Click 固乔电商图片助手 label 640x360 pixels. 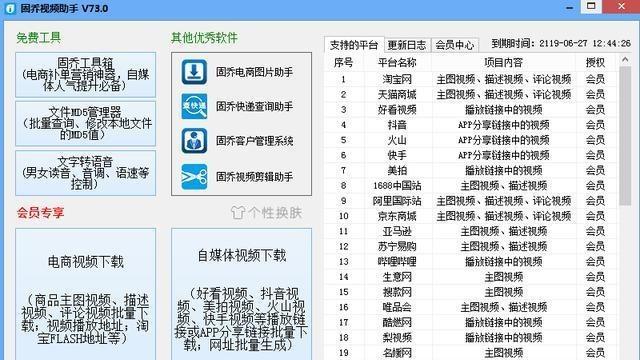pos(254,72)
